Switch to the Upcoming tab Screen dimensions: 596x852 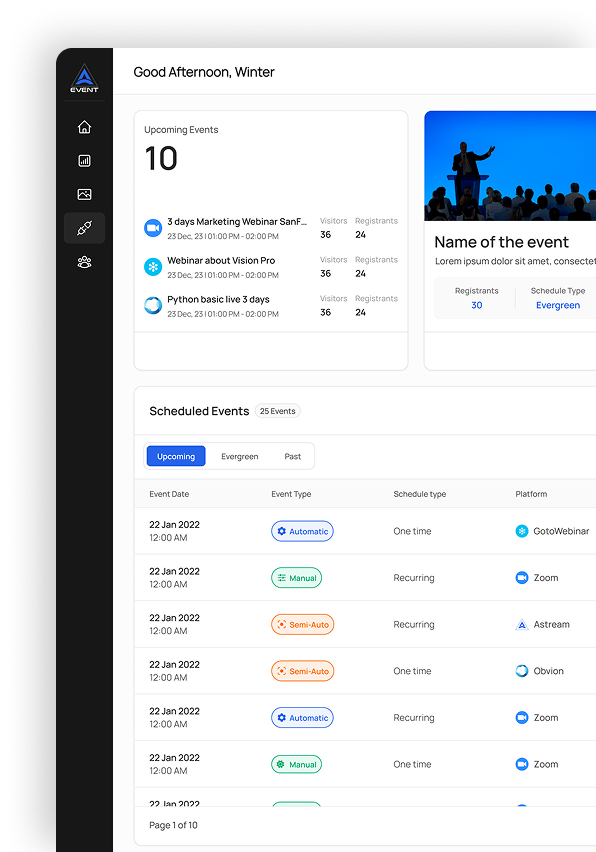coord(176,456)
